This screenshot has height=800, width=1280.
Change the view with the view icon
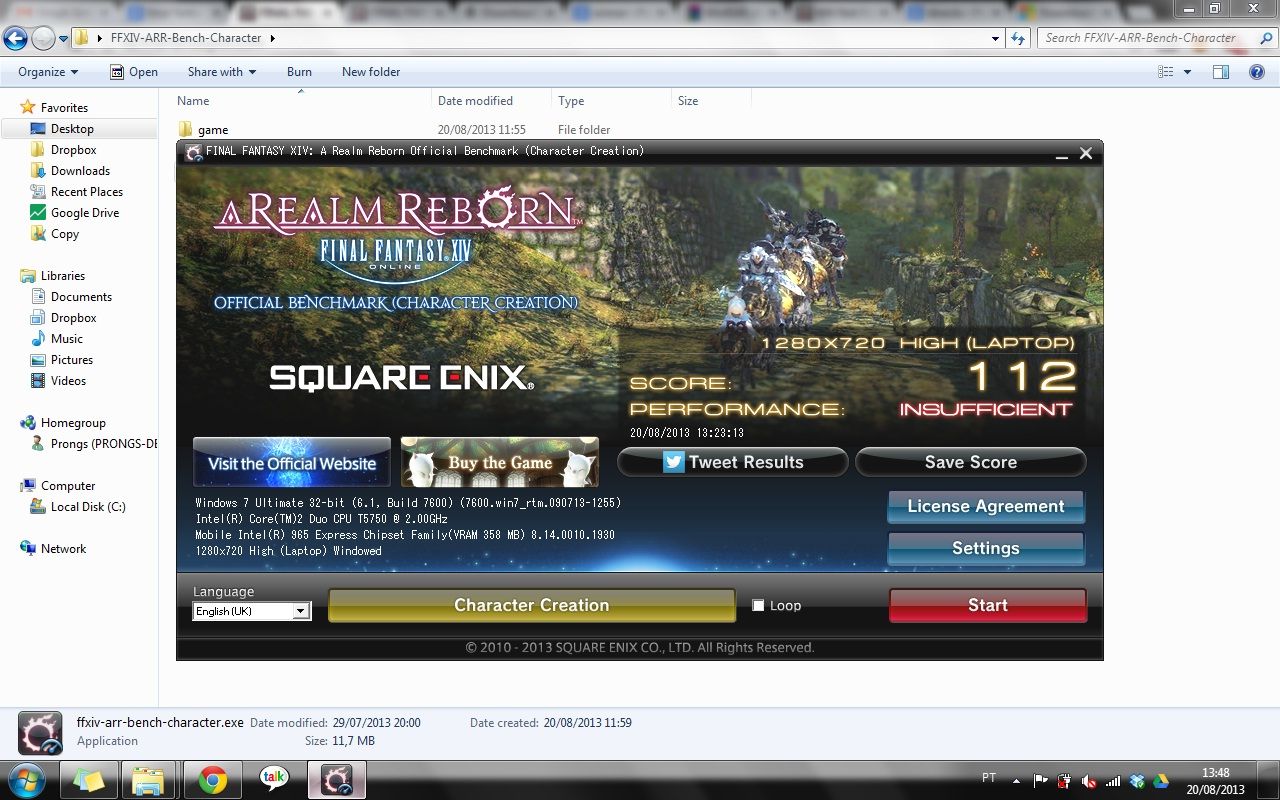pyautogui.click(x=1165, y=72)
